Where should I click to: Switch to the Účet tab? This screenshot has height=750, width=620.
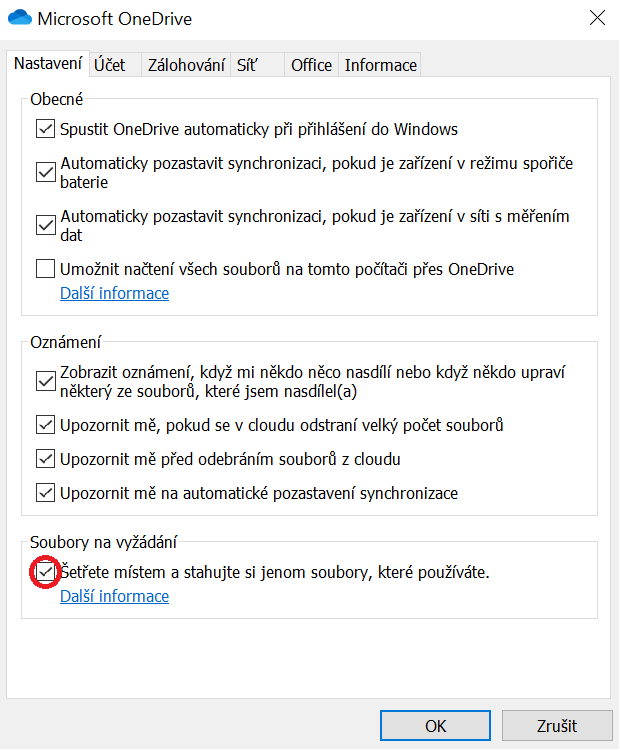(109, 65)
